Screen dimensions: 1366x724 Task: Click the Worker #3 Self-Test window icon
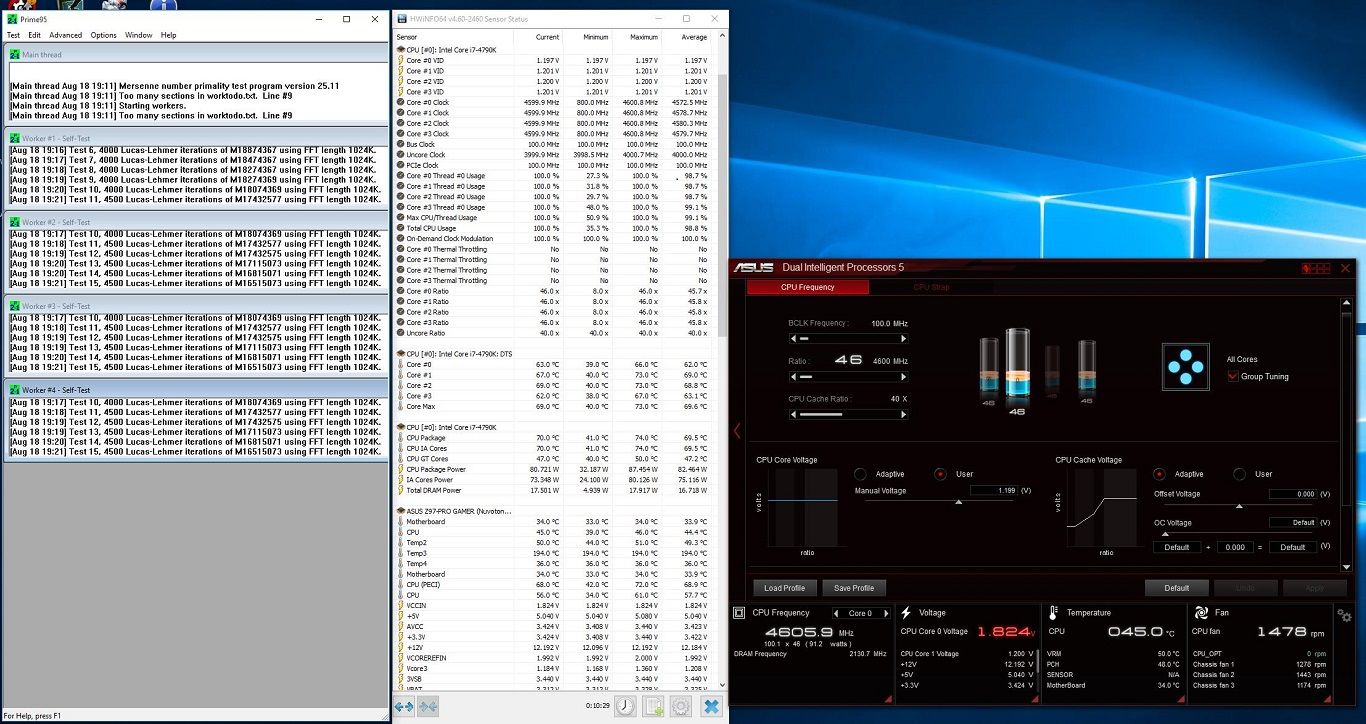[x=15, y=306]
